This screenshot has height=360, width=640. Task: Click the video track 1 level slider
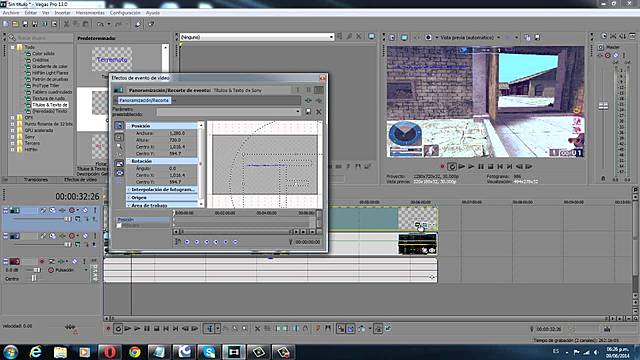click(68, 219)
